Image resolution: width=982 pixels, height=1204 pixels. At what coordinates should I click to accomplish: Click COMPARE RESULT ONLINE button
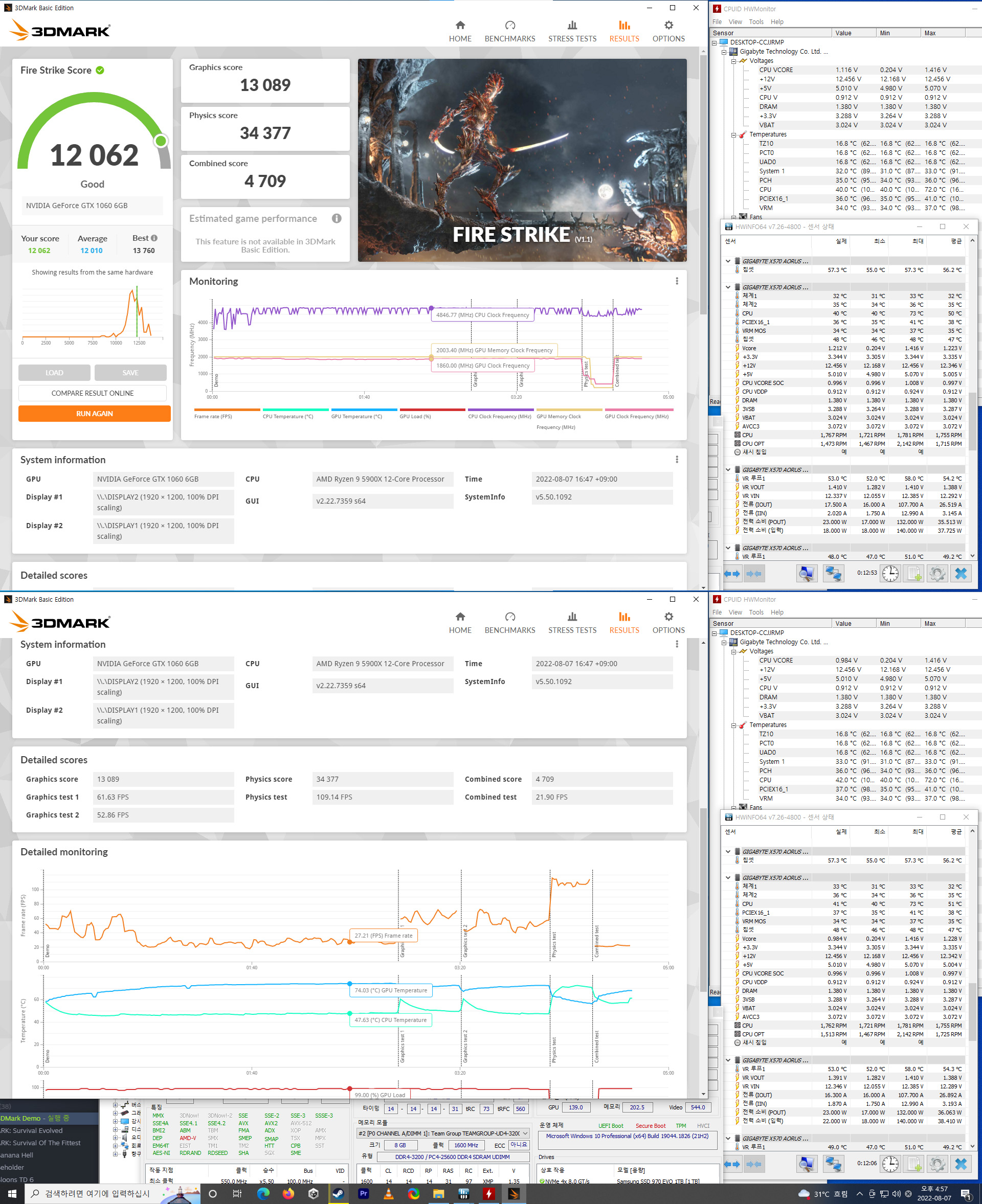[x=93, y=393]
